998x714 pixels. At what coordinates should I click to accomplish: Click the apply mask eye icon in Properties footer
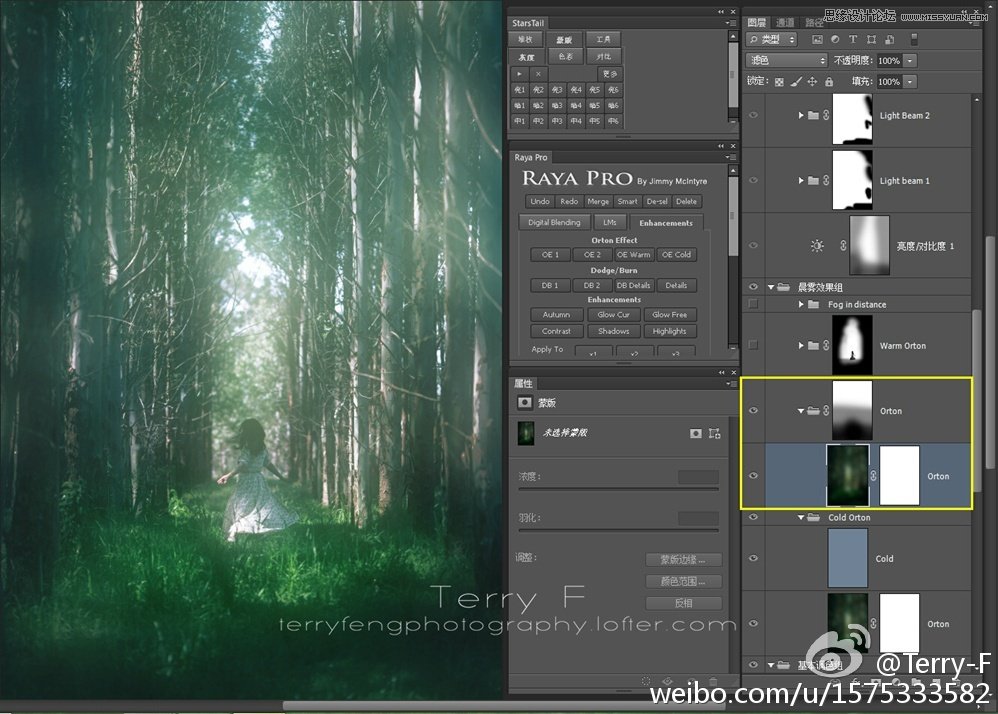pos(667,681)
